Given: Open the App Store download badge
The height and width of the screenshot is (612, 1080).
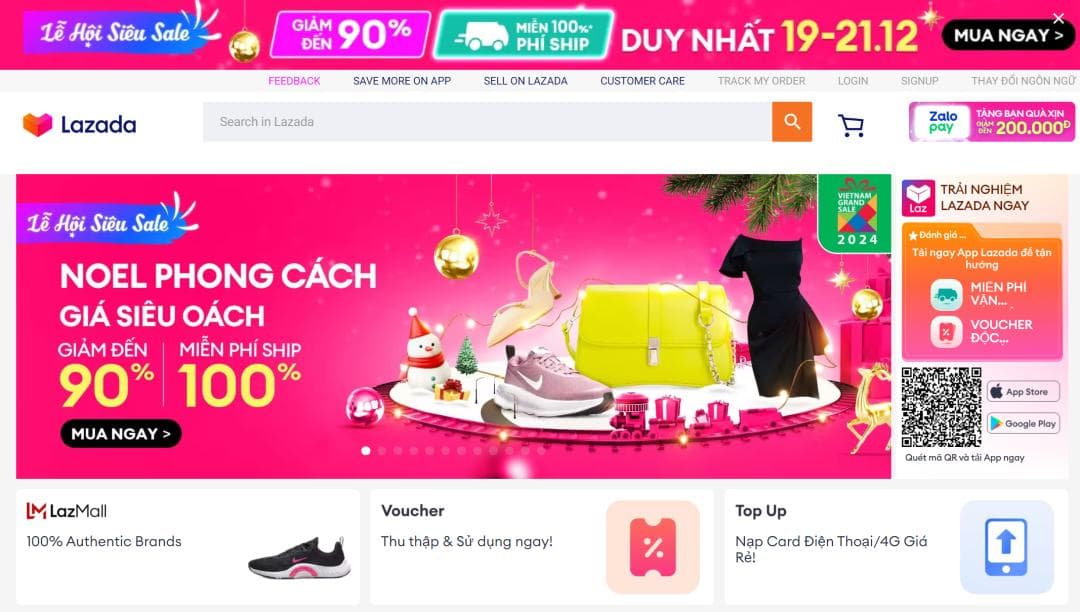Looking at the screenshot, I should [1023, 392].
